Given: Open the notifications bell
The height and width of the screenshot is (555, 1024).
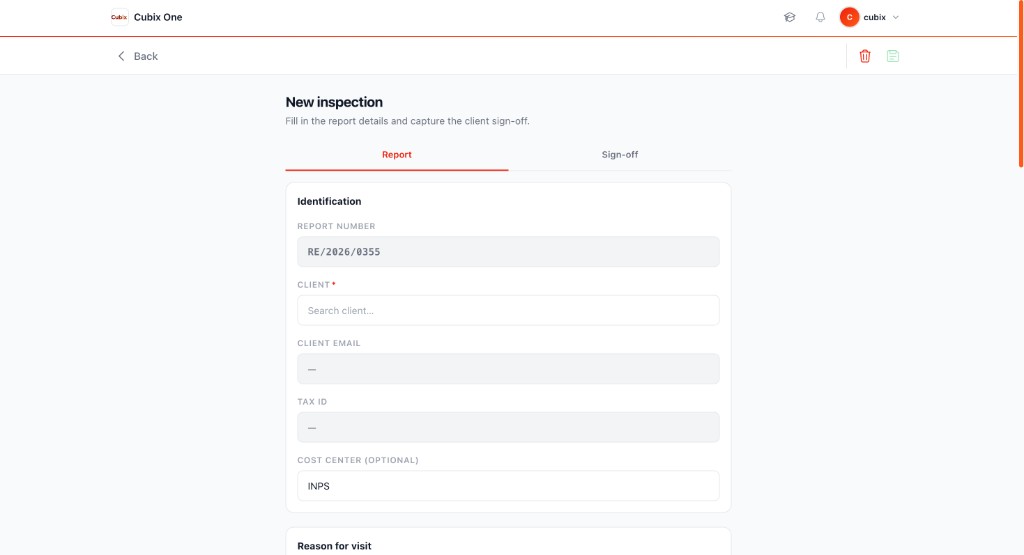Looking at the screenshot, I should (x=820, y=18).
